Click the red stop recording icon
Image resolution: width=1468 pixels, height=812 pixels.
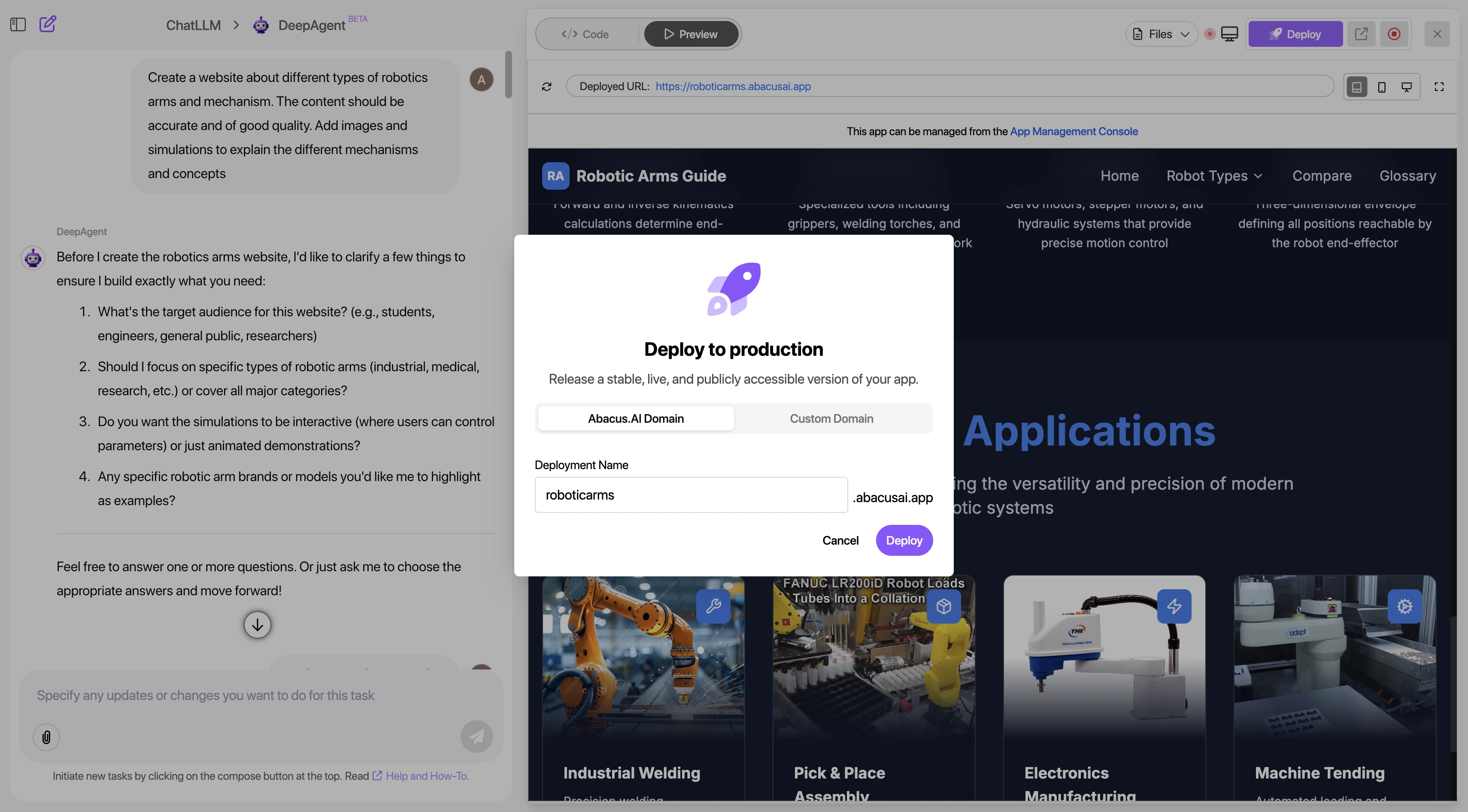click(1394, 34)
